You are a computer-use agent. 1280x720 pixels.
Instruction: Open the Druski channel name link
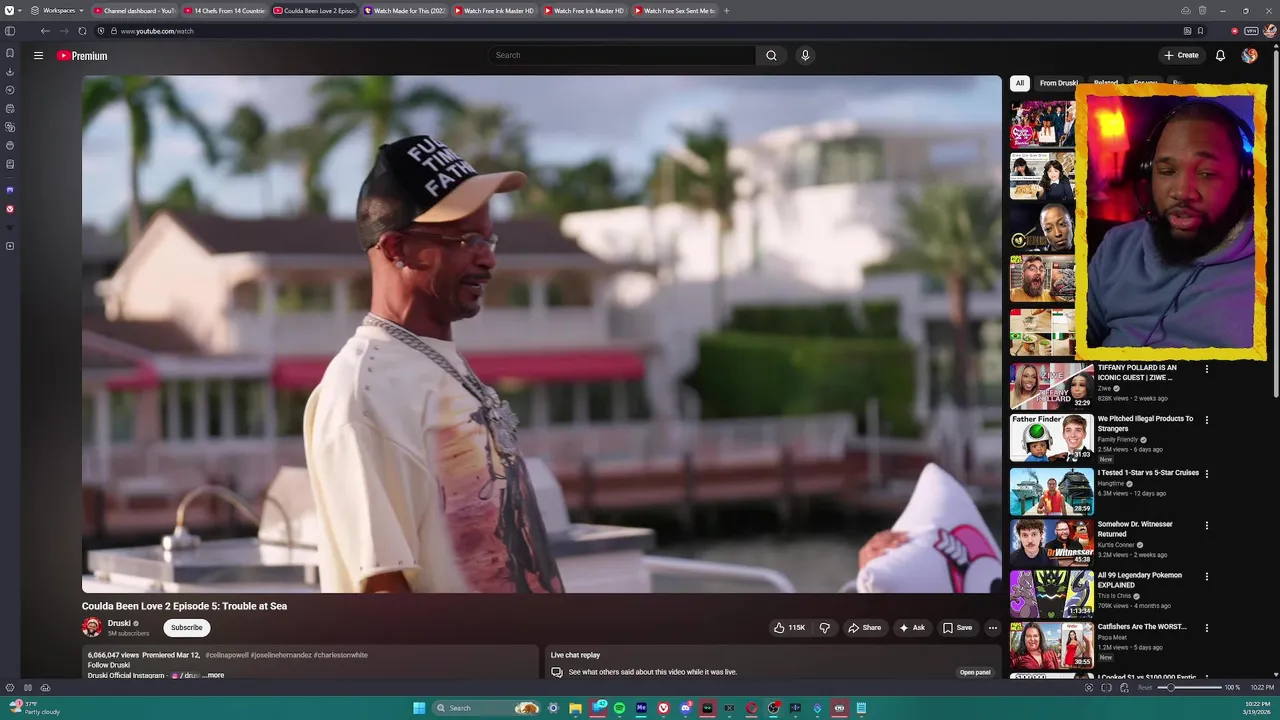(x=119, y=623)
